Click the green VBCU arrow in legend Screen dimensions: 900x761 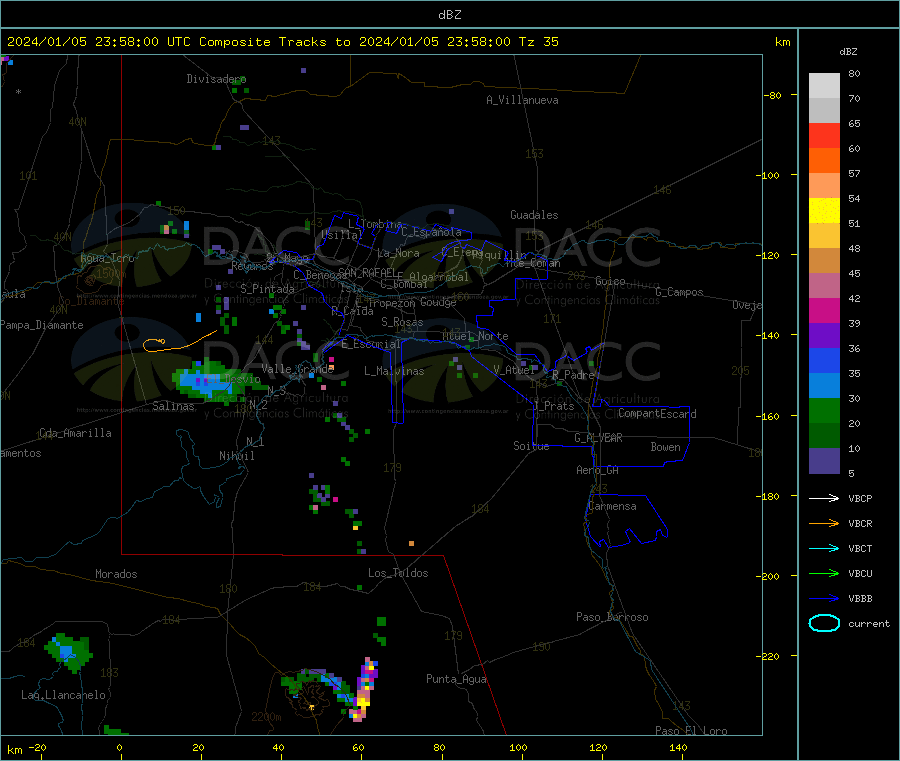pos(824,573)
